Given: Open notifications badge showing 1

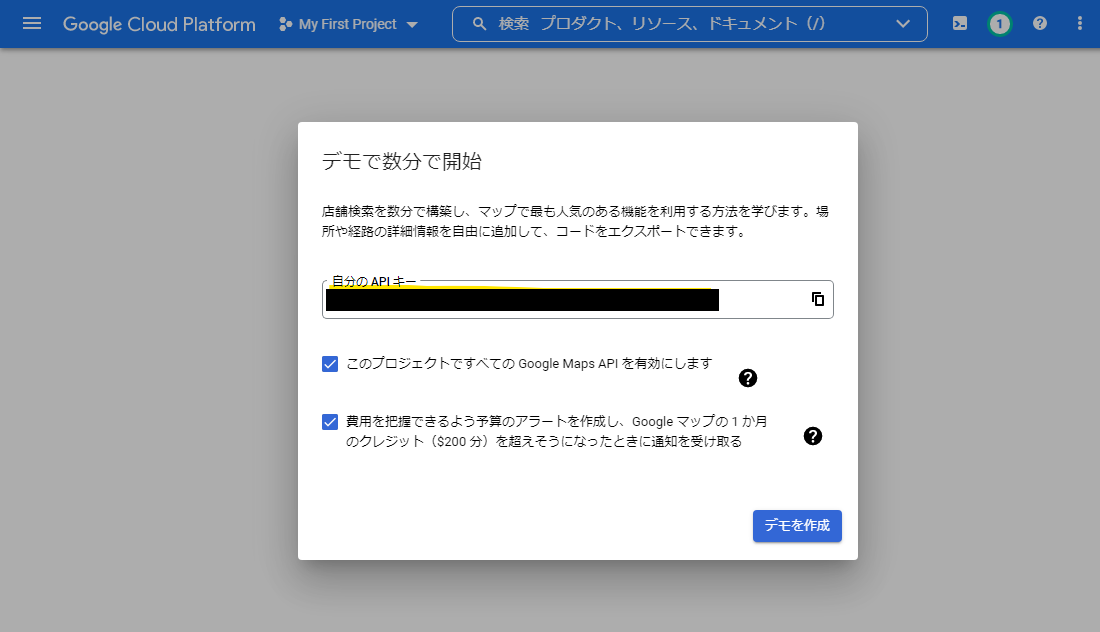Looking at the screenshot, I should (1000, 25).
